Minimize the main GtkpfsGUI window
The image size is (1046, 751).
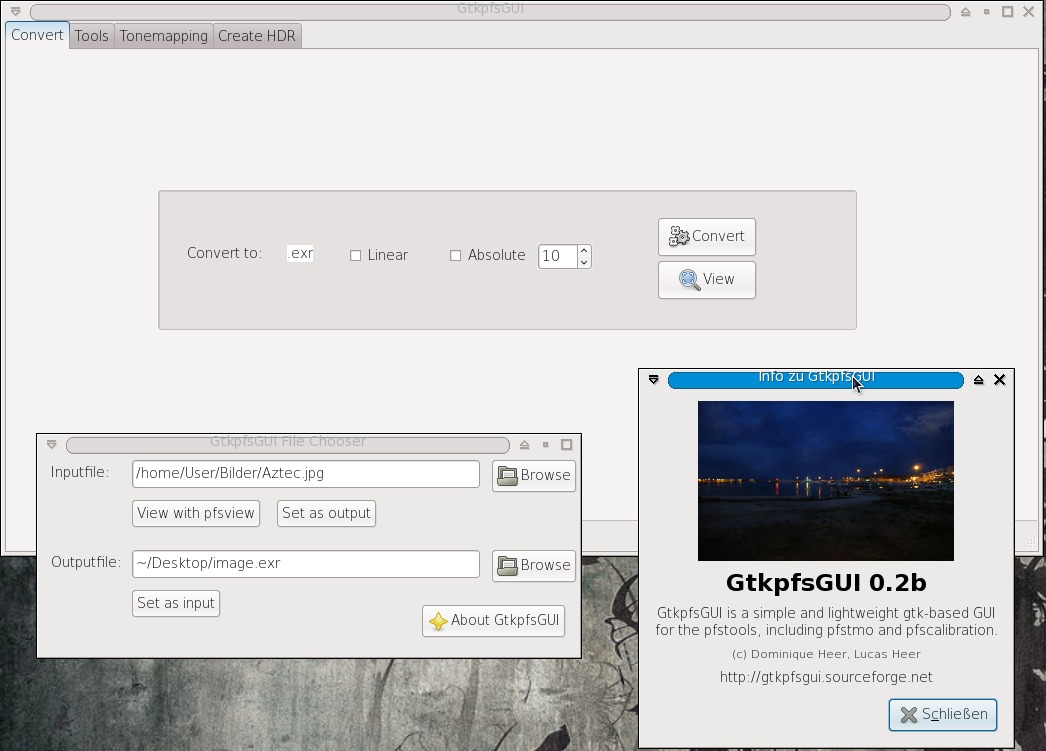(x=987, y=11)
